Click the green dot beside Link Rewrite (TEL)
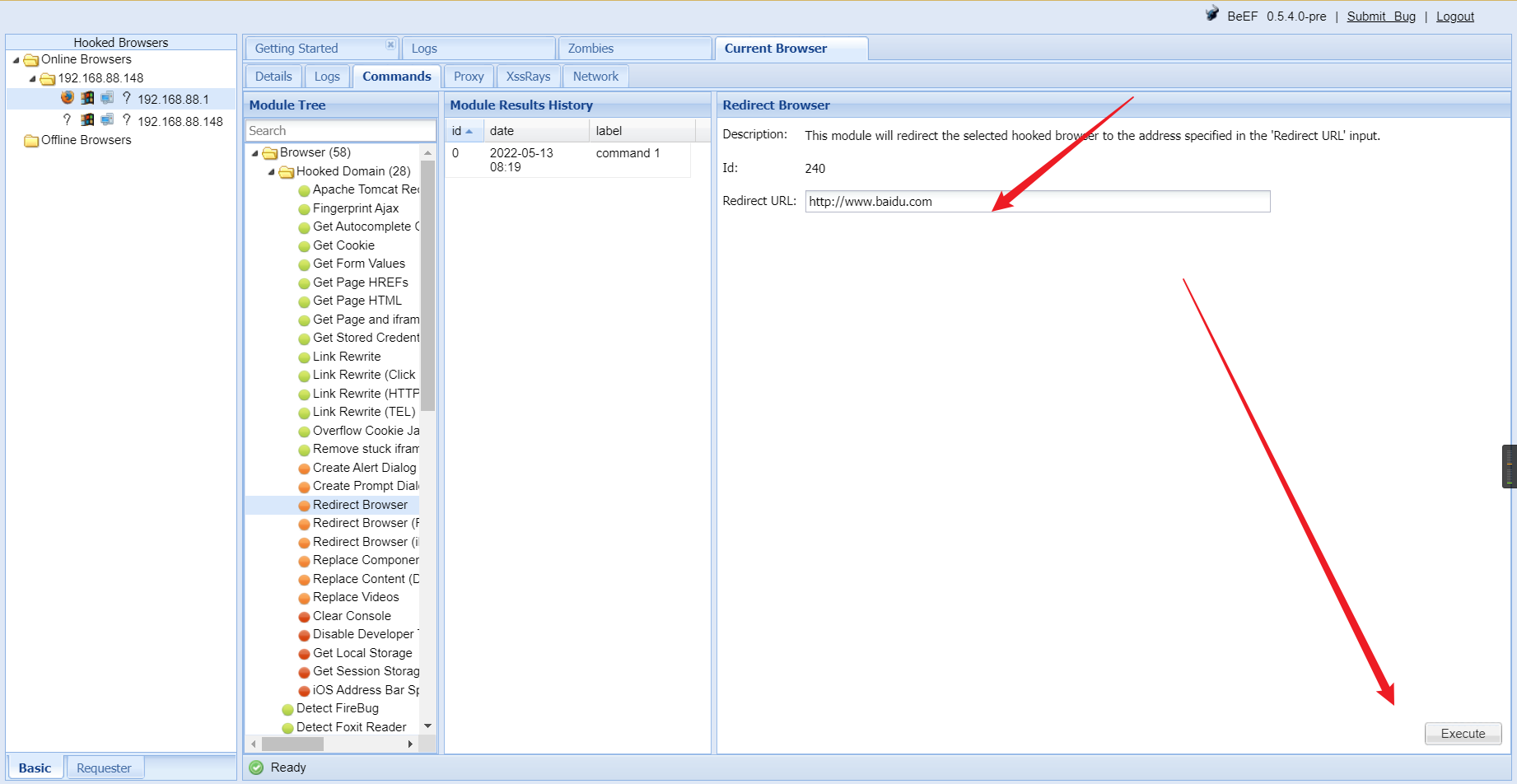 (304, 413)
